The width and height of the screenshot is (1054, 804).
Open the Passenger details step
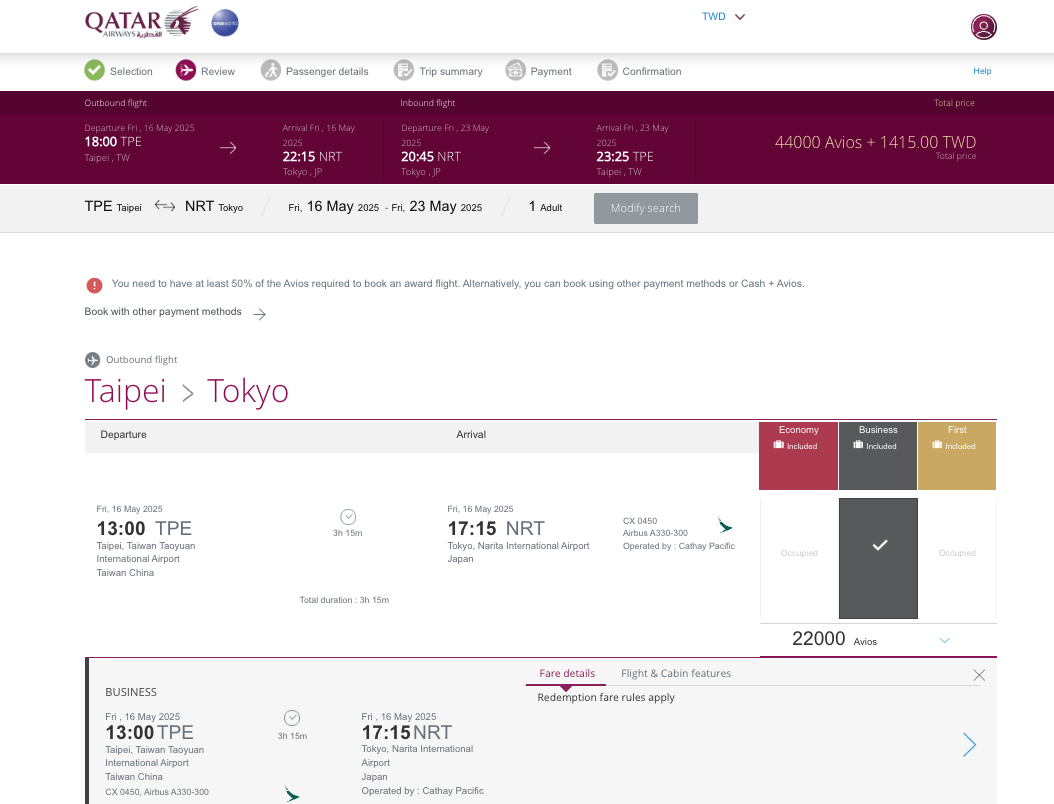[x=327, y=71]
